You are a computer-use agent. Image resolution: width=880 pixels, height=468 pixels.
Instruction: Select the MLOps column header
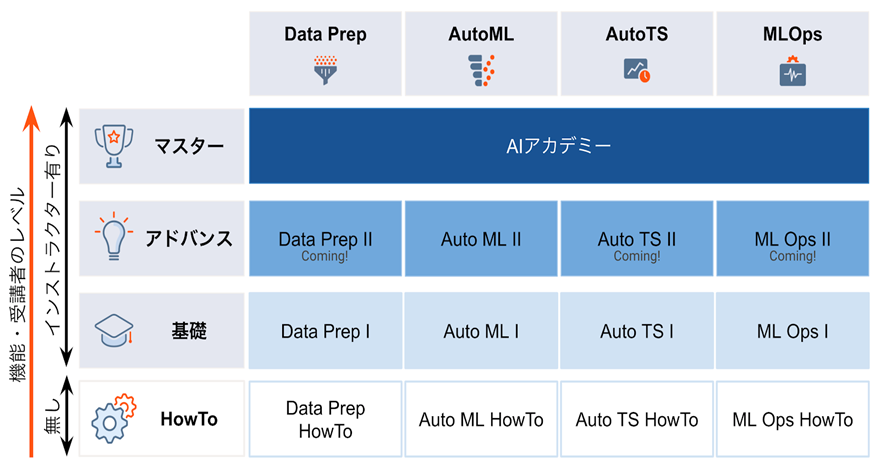click(792, 53)
